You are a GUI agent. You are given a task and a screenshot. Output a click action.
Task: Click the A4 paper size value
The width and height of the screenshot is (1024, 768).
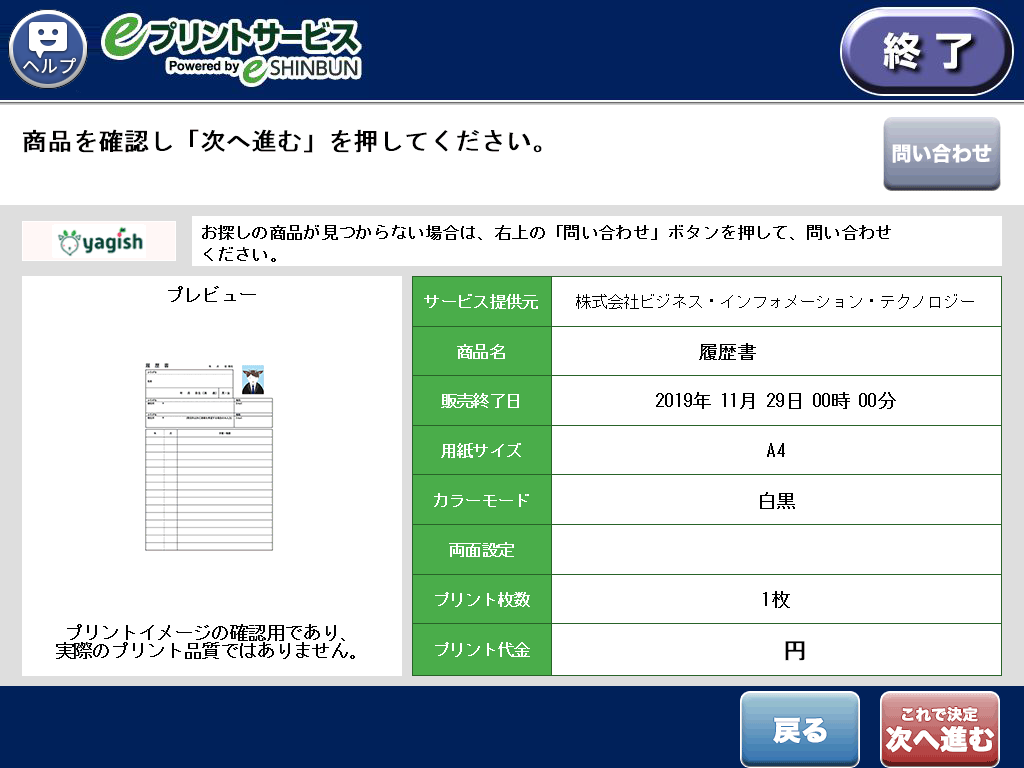click(776, 451)
